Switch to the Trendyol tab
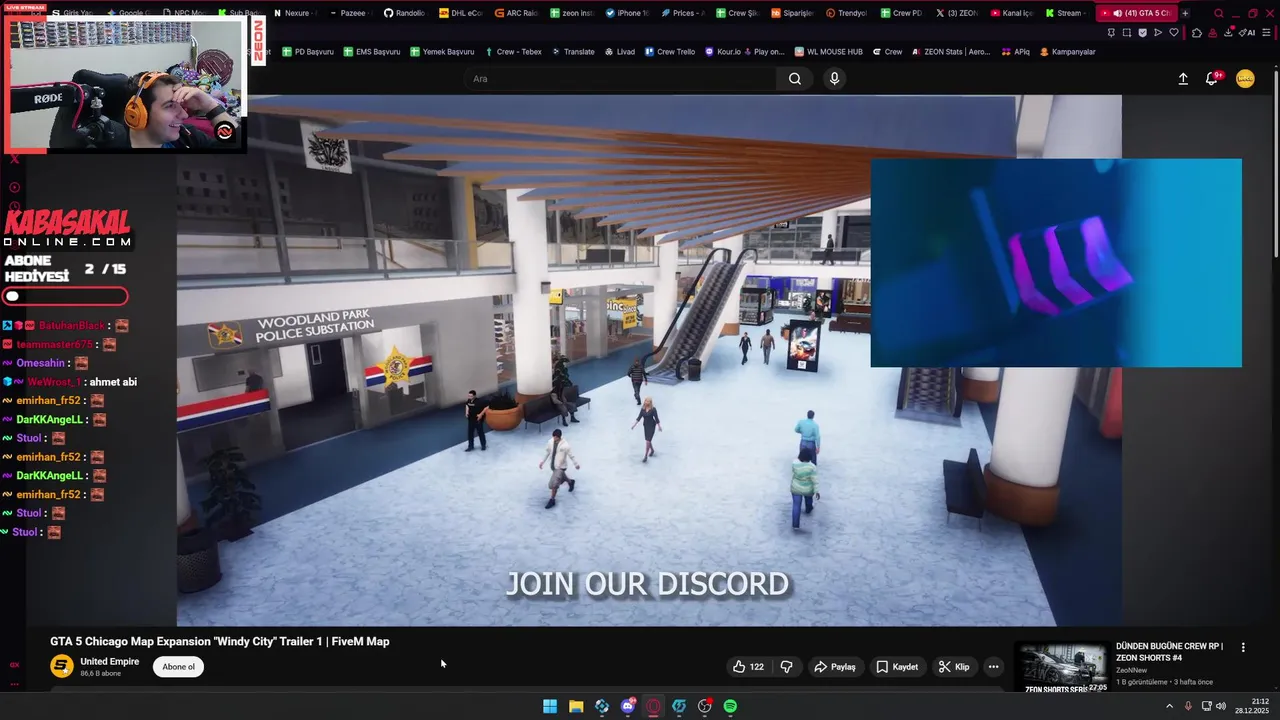 click(846, 13)
